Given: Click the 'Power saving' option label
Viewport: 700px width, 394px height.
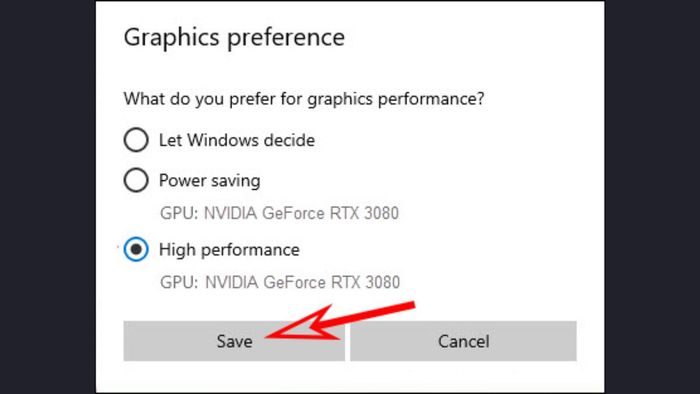Looking at the screenshot, I should [x=210, y=181].
